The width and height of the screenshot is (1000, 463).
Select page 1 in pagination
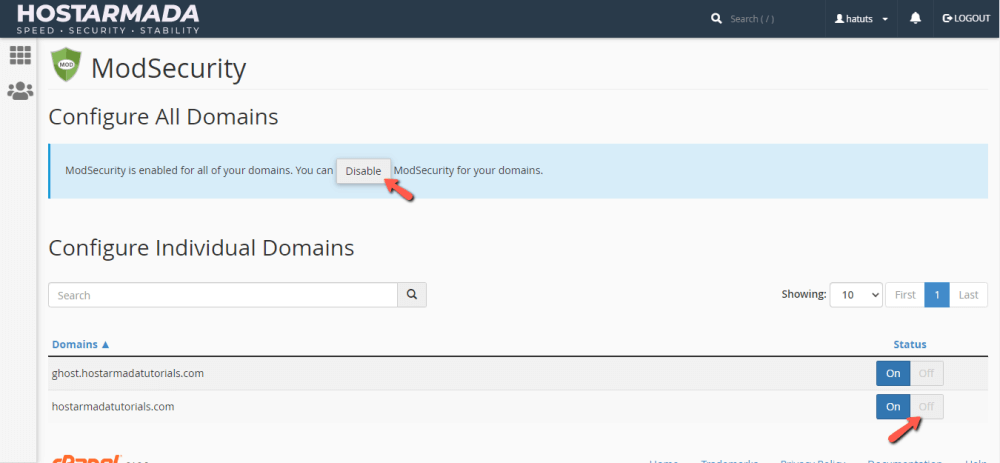pos(937,295)
